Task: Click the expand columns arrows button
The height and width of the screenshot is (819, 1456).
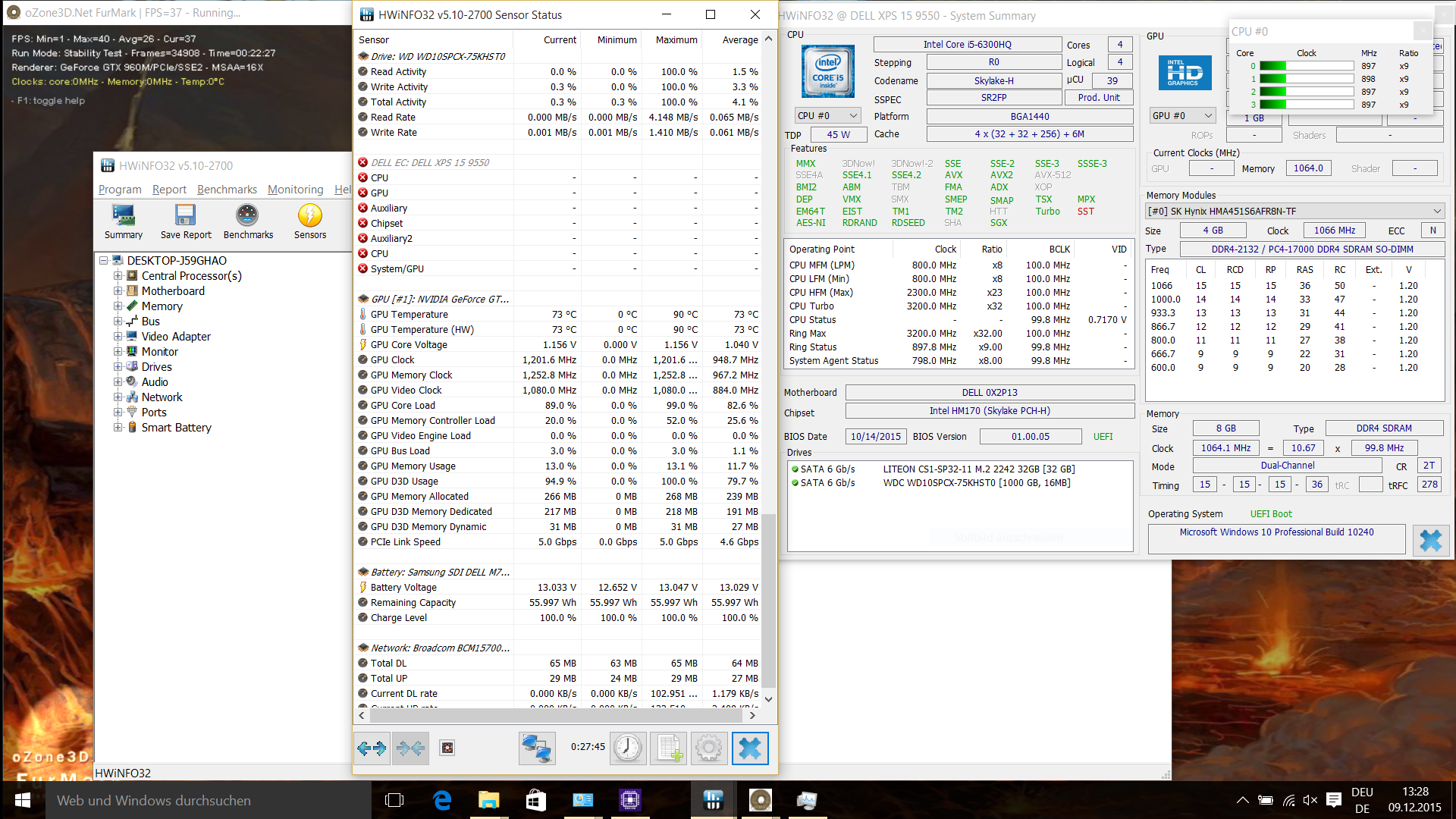Action: [x=372, y=748]
